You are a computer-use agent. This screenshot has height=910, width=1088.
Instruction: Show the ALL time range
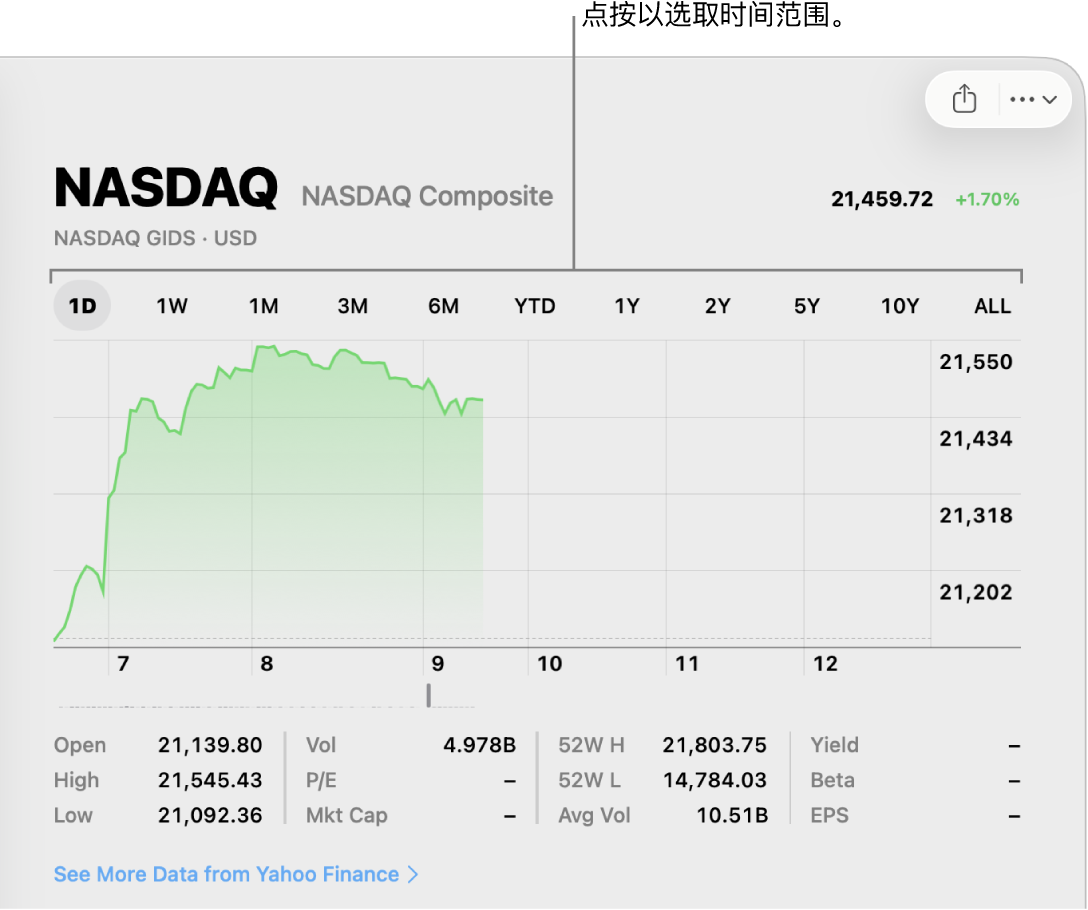coord(992,306)
